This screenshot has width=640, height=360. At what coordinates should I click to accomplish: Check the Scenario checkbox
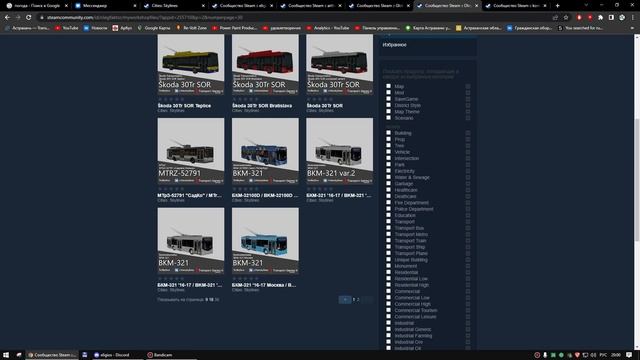point(389,118)
